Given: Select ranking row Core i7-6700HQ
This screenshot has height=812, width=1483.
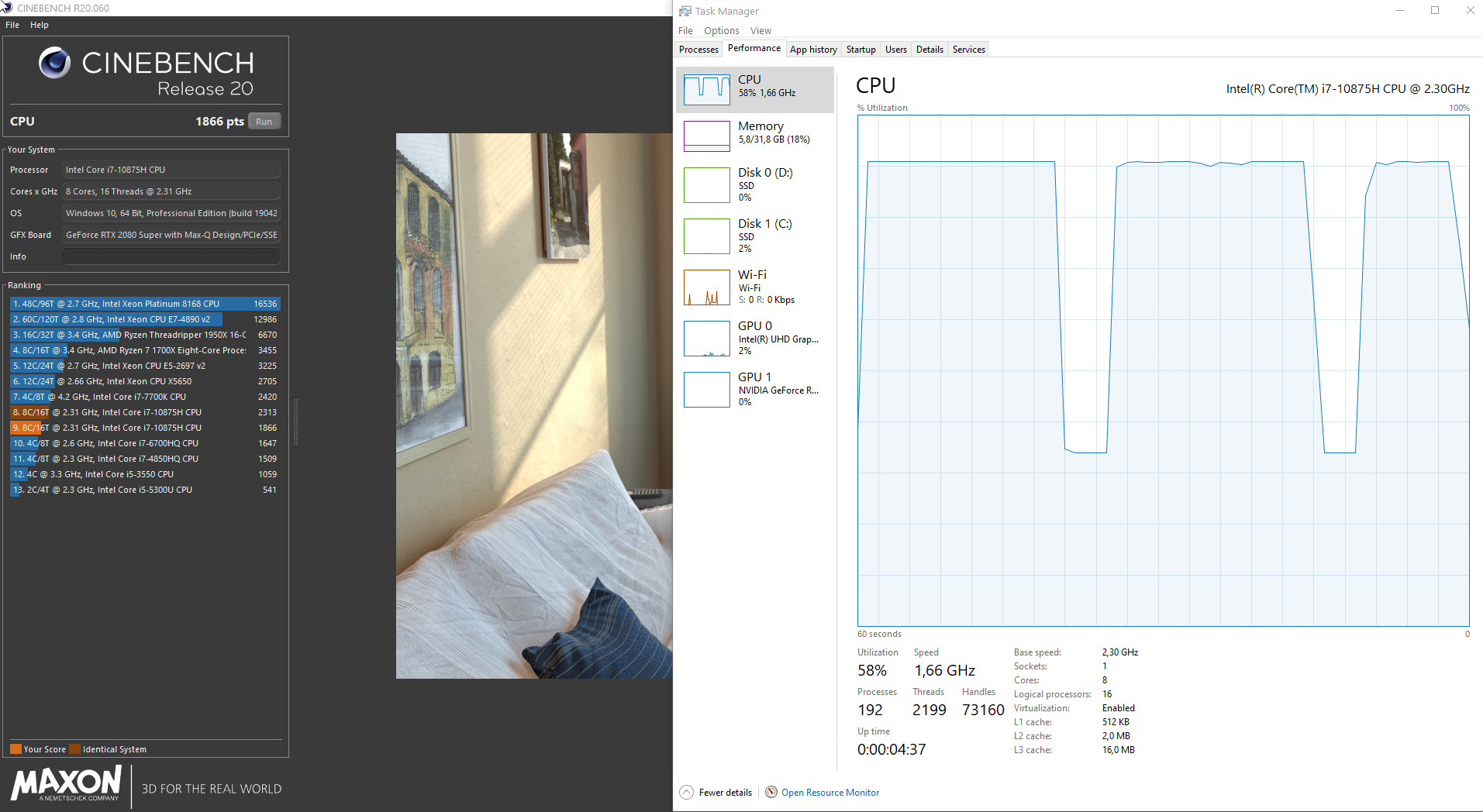Looking at the screenshot, I should click(x=145, y=443).
